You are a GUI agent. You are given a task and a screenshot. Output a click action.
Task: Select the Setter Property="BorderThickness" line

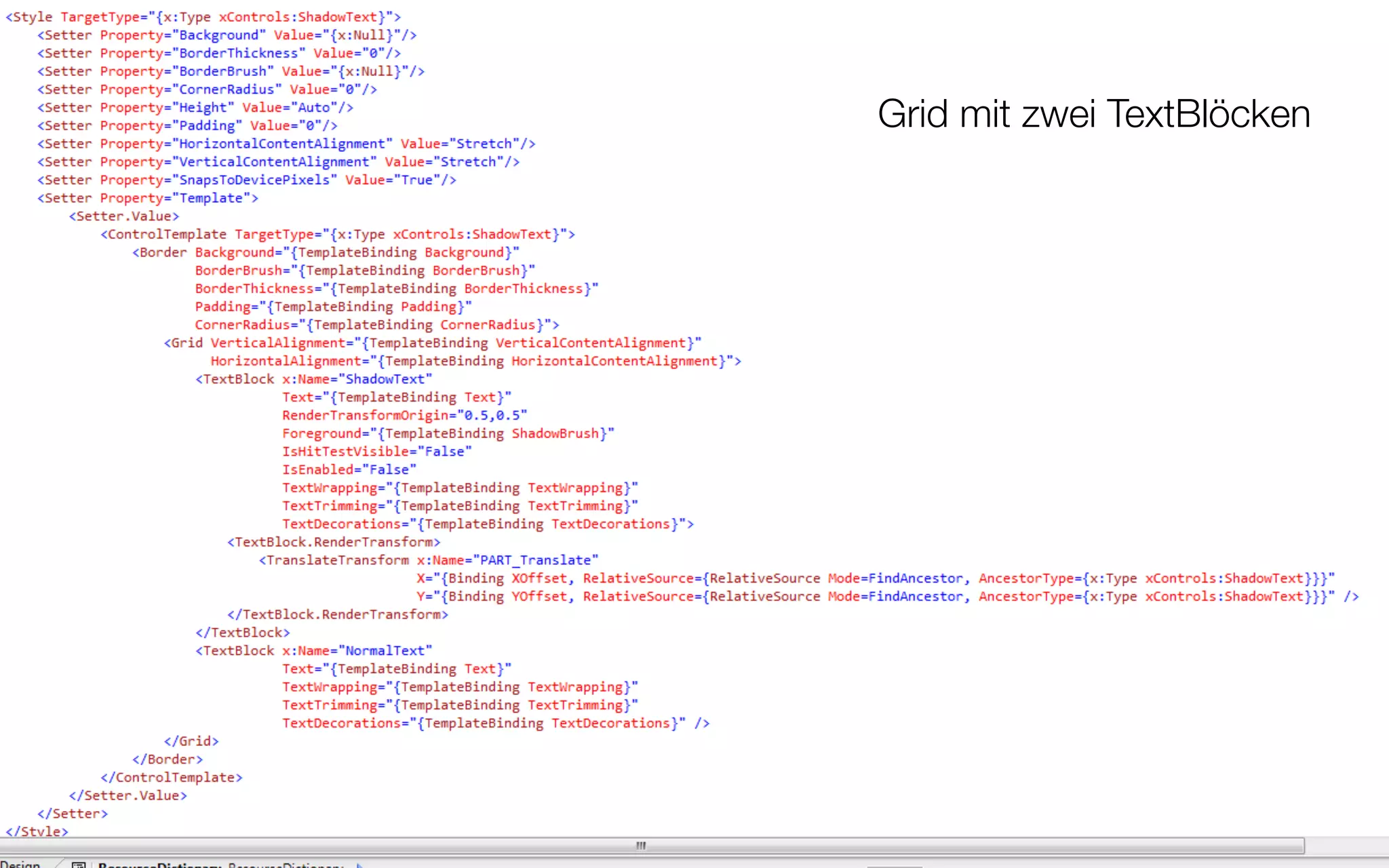(x=219, y=53)
